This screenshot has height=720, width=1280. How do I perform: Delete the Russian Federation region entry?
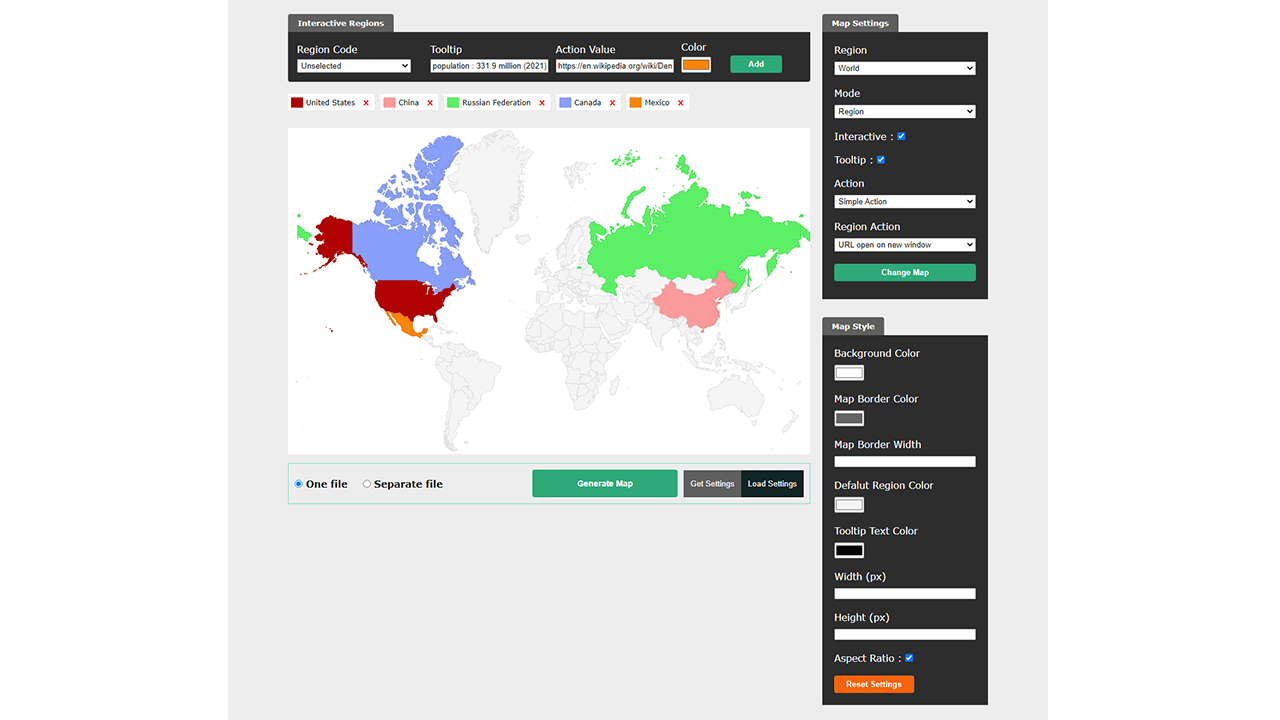pos(542,102)
